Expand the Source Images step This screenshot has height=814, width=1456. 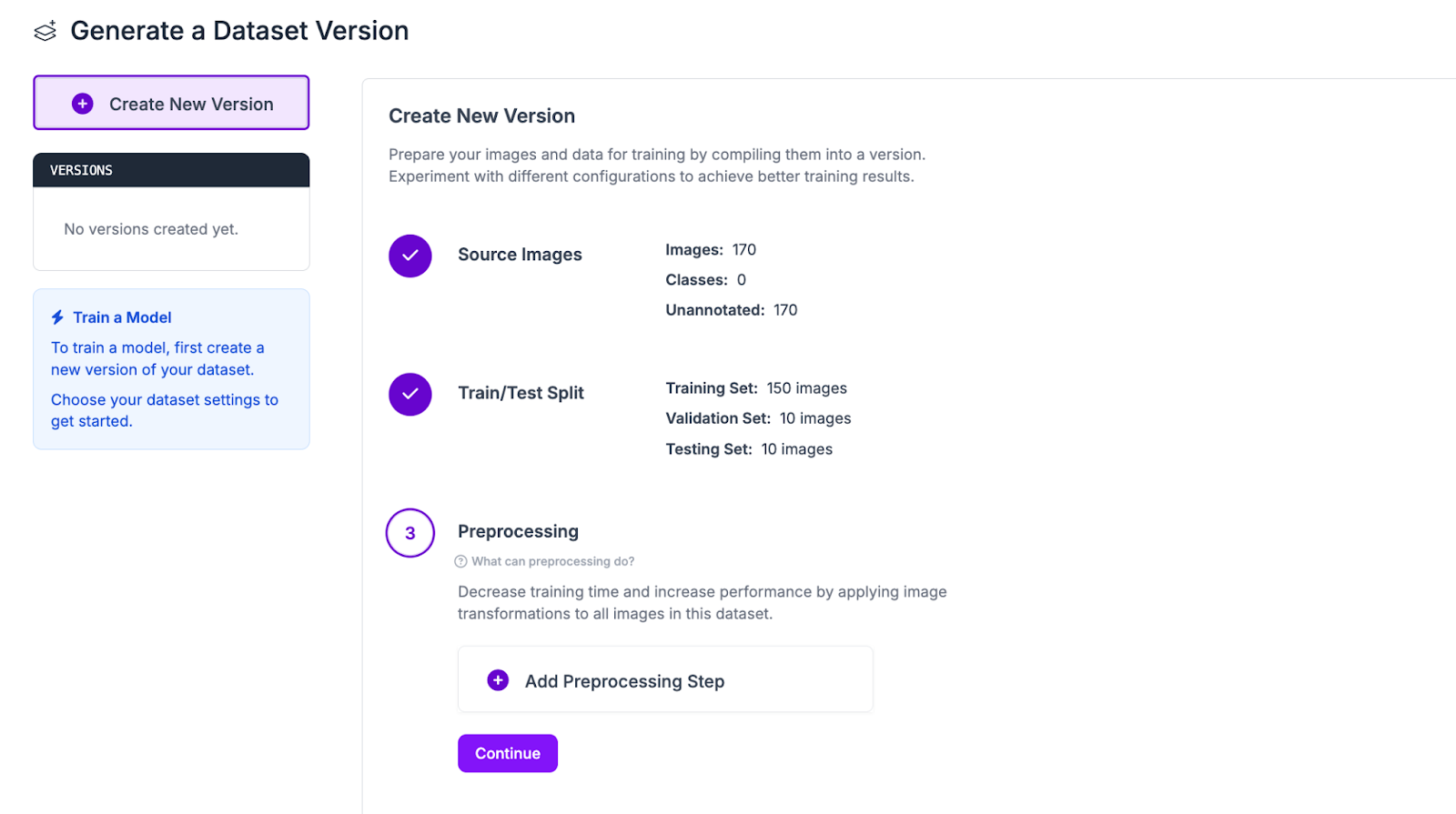[520, 255]
